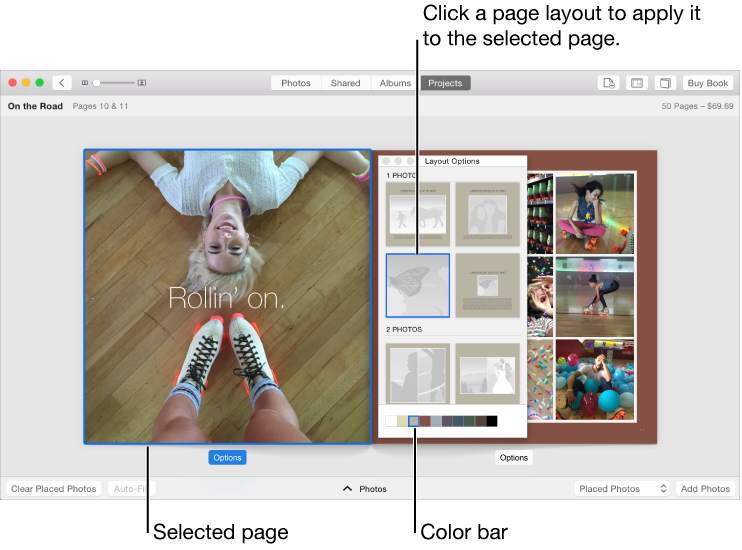This screenshot has width=742, height=550.
Task: Click the Layout Options panel title
Action: click(452, 161)
